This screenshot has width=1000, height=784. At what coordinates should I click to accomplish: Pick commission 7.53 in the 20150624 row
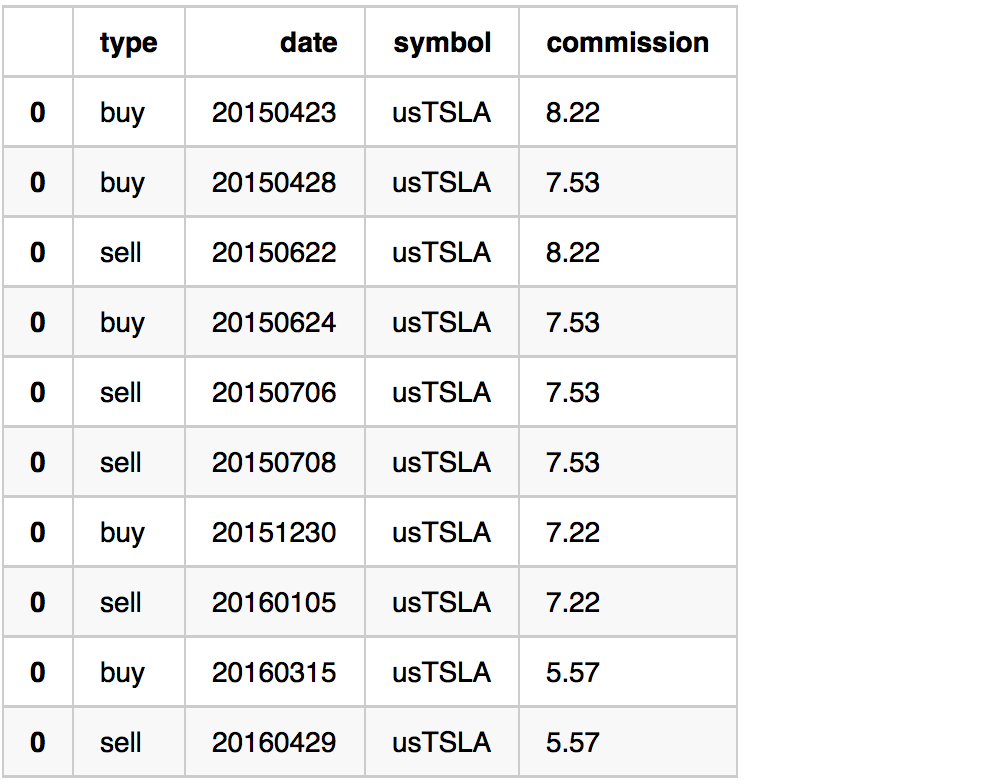573,323
